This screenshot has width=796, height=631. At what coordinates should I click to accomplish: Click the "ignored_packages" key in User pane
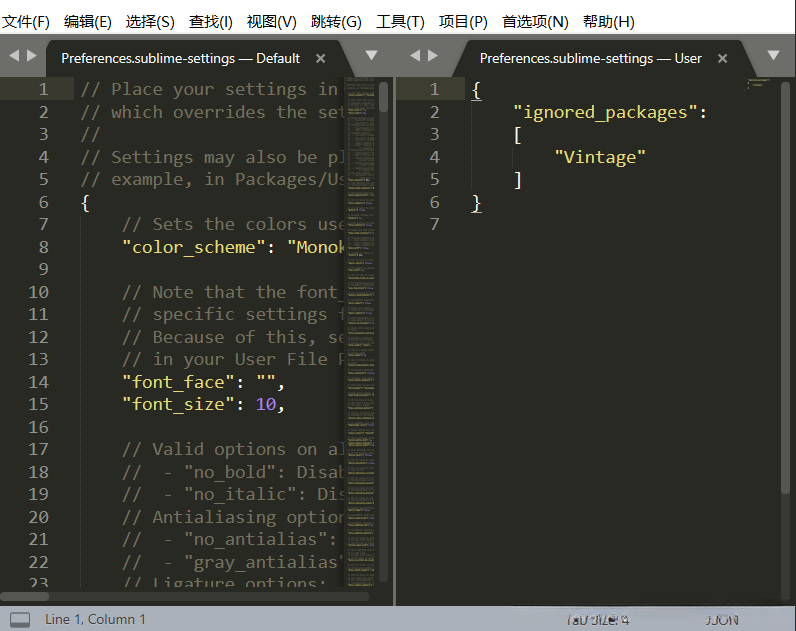[605, 112]
